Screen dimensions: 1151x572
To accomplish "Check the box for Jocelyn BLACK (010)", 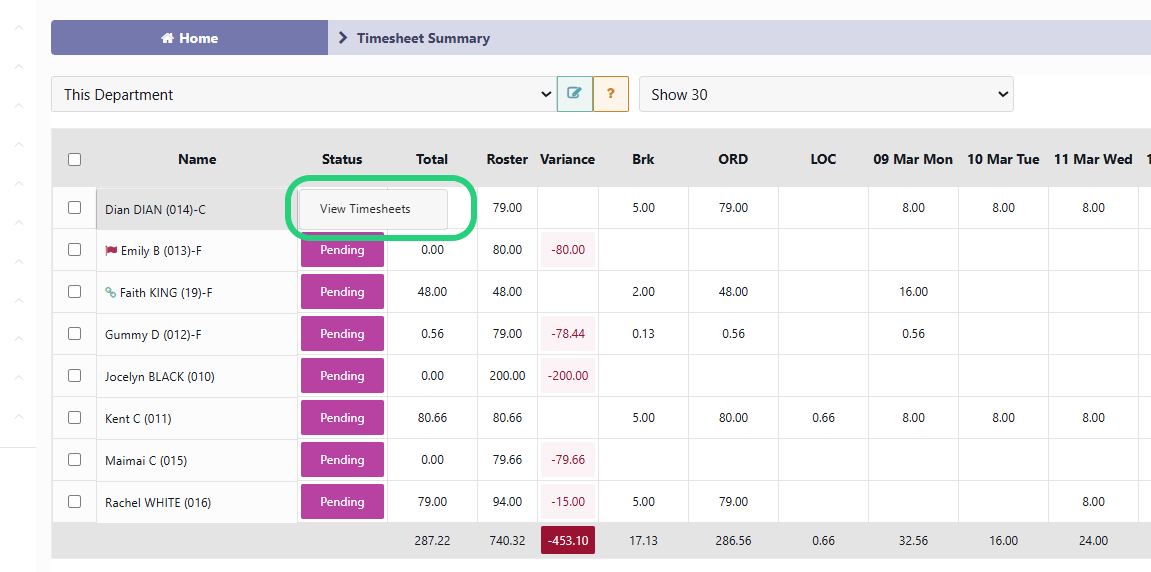I will 74,375.
